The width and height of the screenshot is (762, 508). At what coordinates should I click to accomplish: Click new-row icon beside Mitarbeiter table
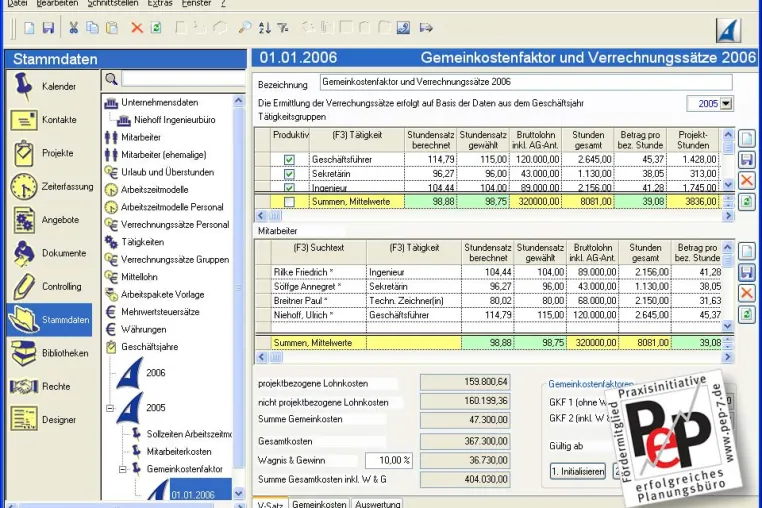click(747, 251)
